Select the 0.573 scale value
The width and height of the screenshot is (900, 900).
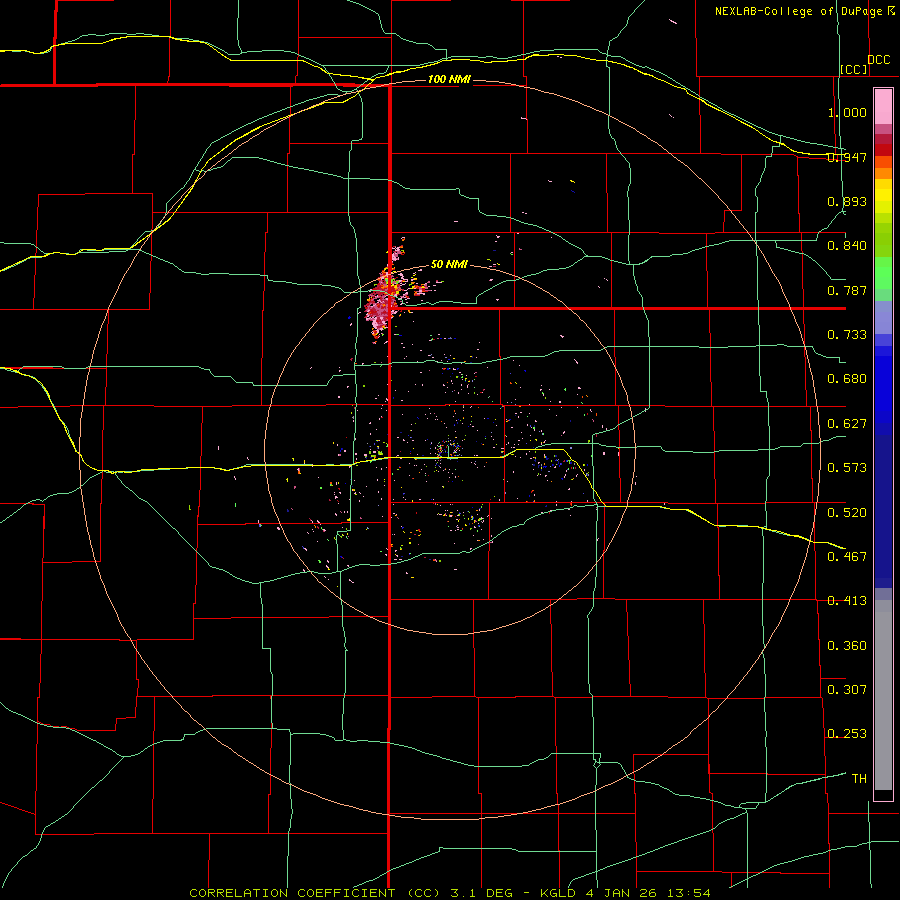click(x=847, y=468)
